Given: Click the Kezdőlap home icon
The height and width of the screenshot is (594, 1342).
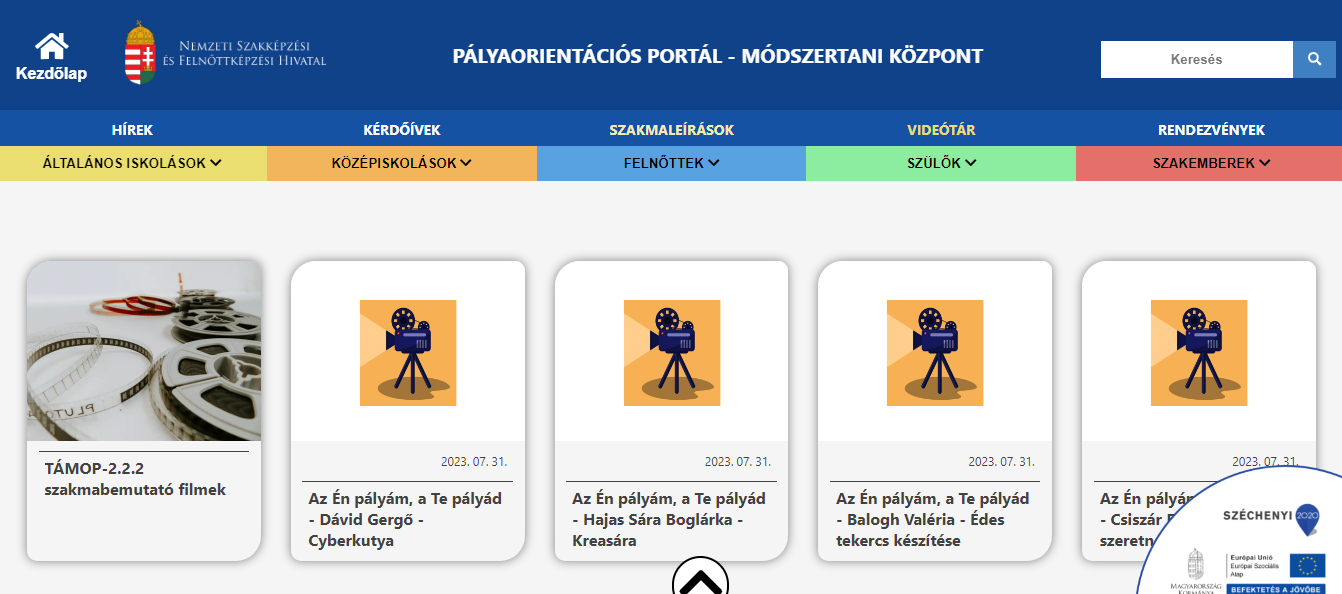Looking at the screenshot, I should 52,46.
